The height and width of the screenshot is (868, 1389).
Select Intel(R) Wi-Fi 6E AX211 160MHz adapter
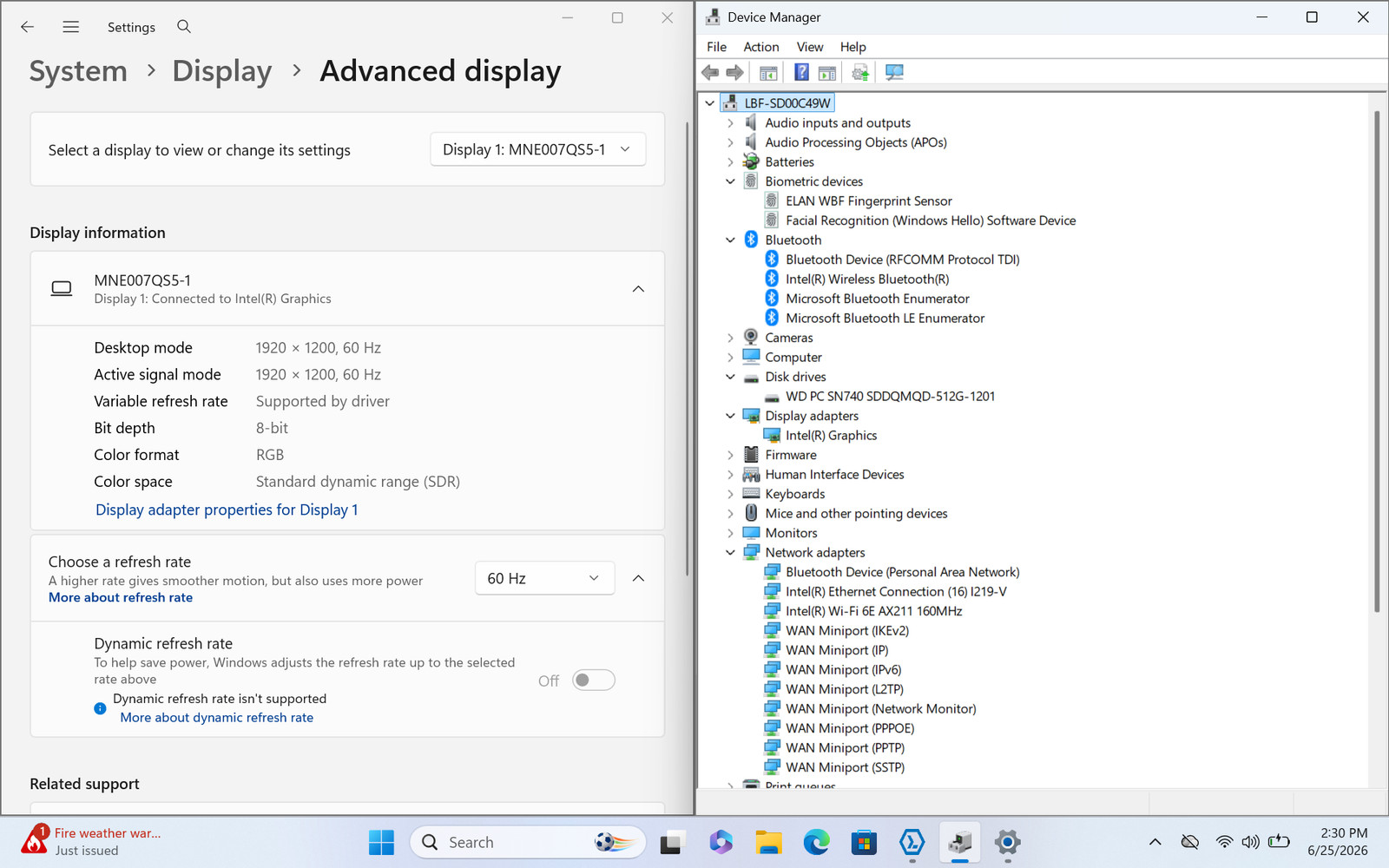(873, 611)
